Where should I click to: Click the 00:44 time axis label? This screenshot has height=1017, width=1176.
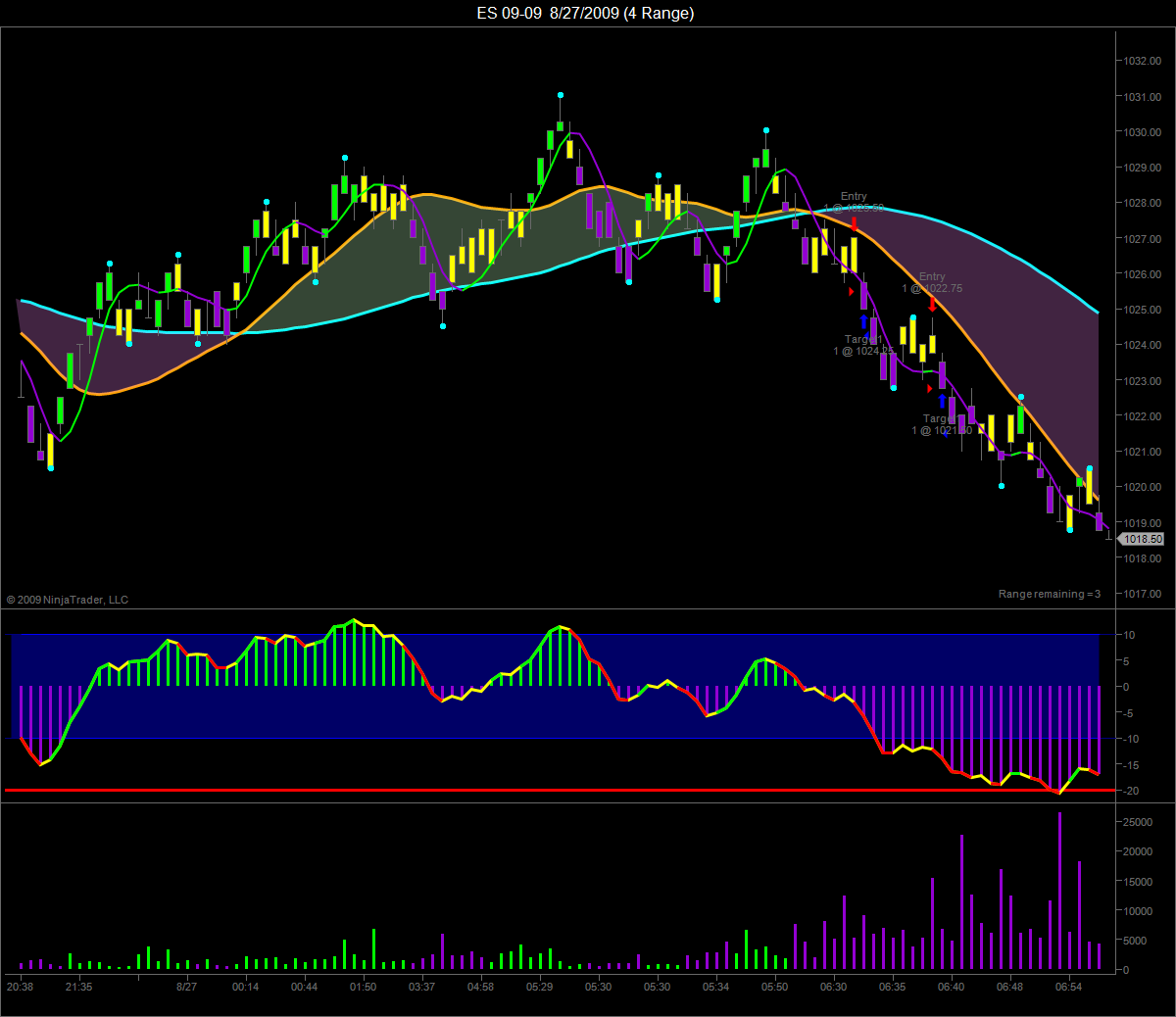304,987
